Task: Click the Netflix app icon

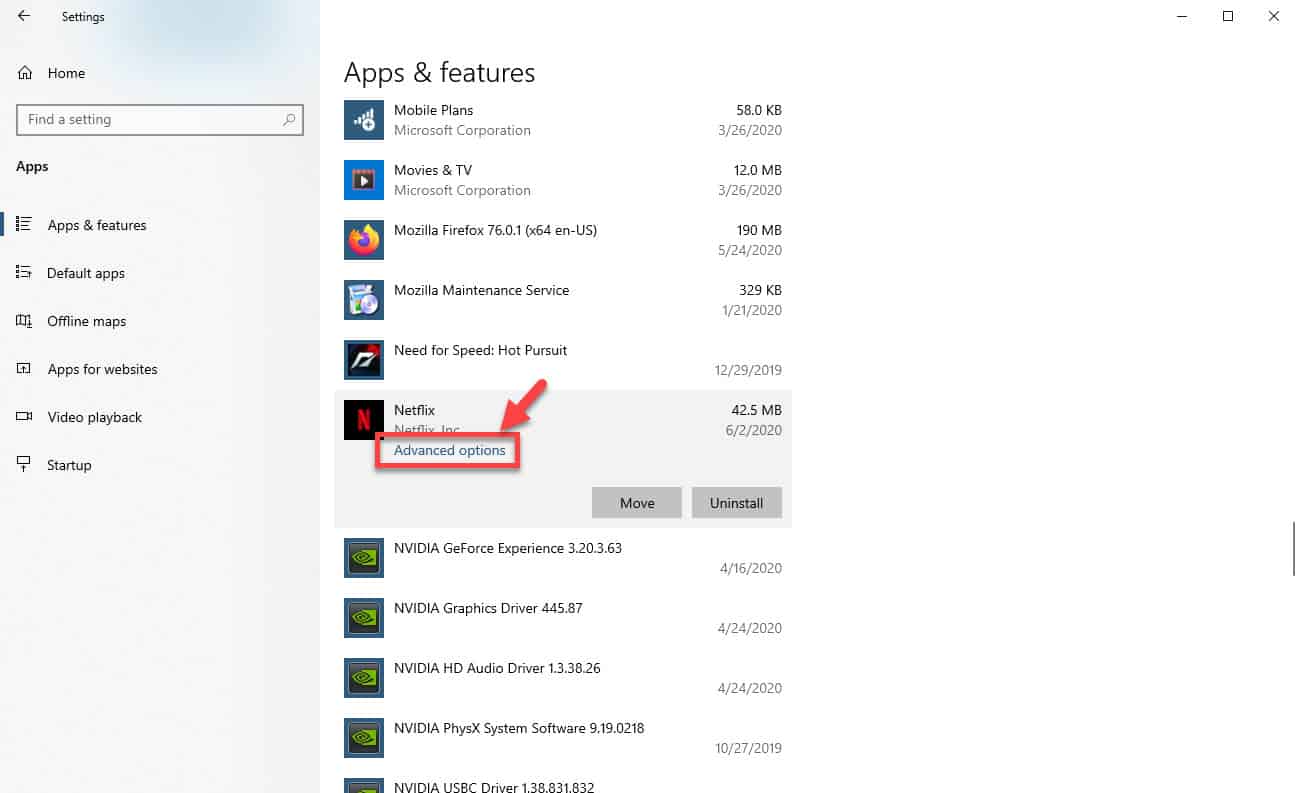Action: click(x=364, y=420)
